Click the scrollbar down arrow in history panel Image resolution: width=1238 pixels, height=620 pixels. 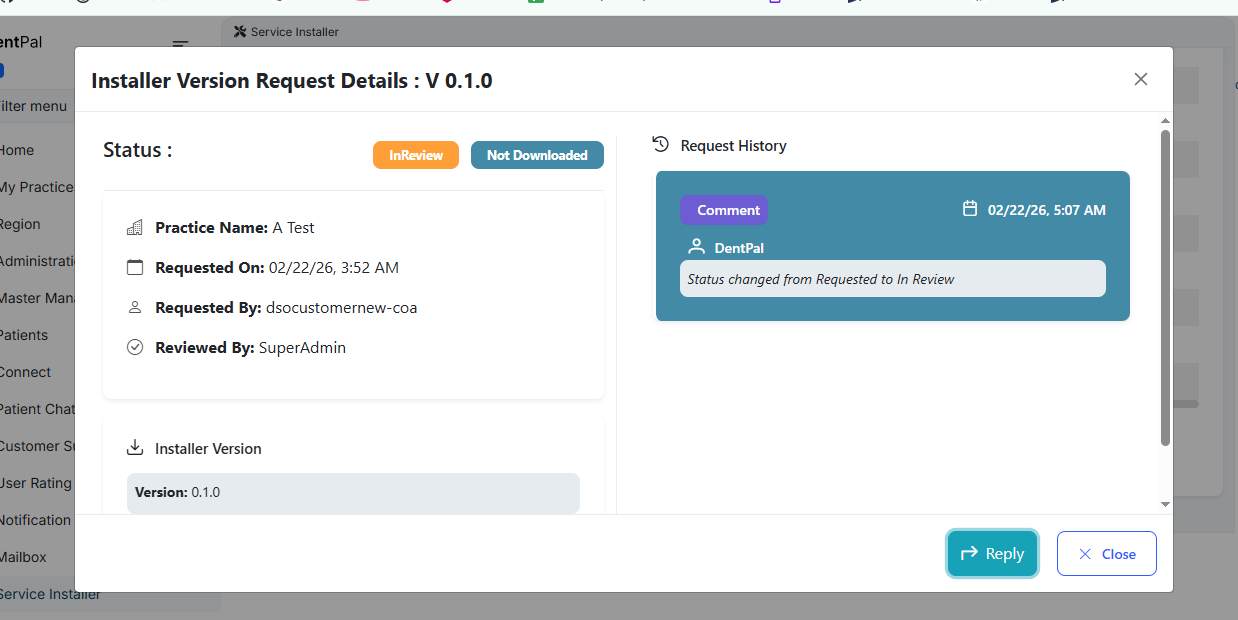pos(1165,505)
